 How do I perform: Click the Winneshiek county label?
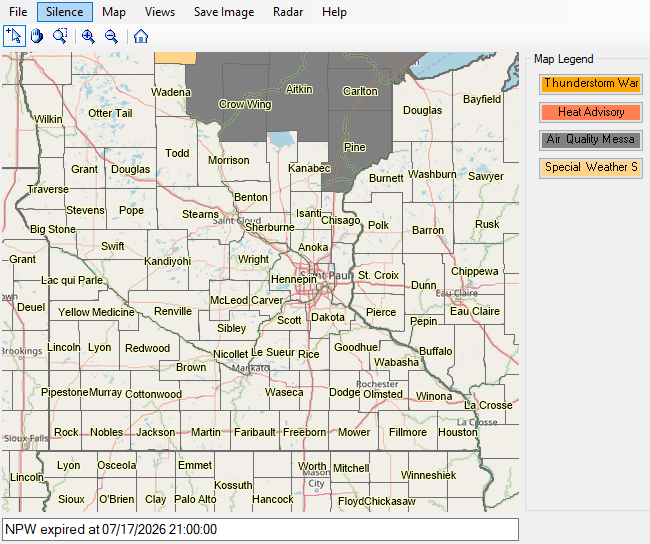[428, 475]
